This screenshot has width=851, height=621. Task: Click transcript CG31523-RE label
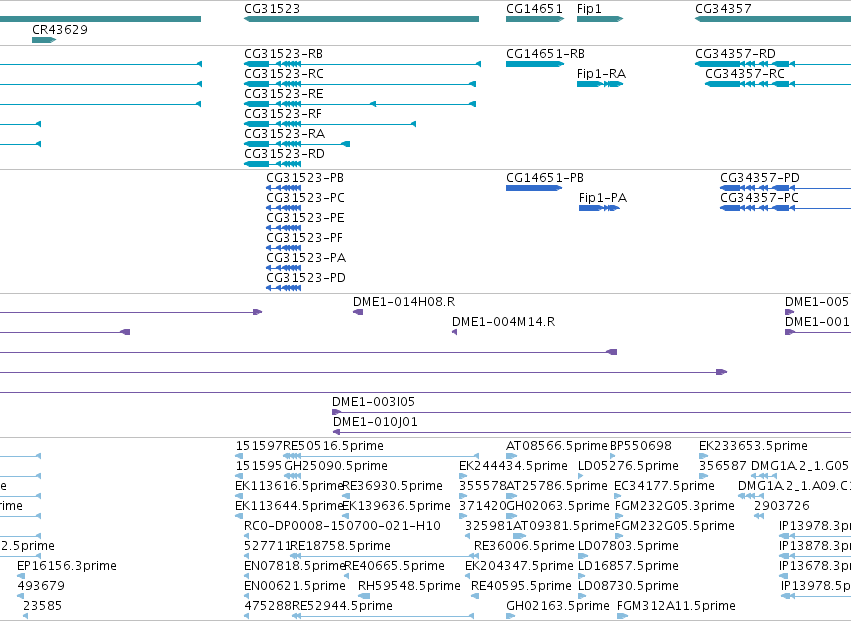(284, 94)
